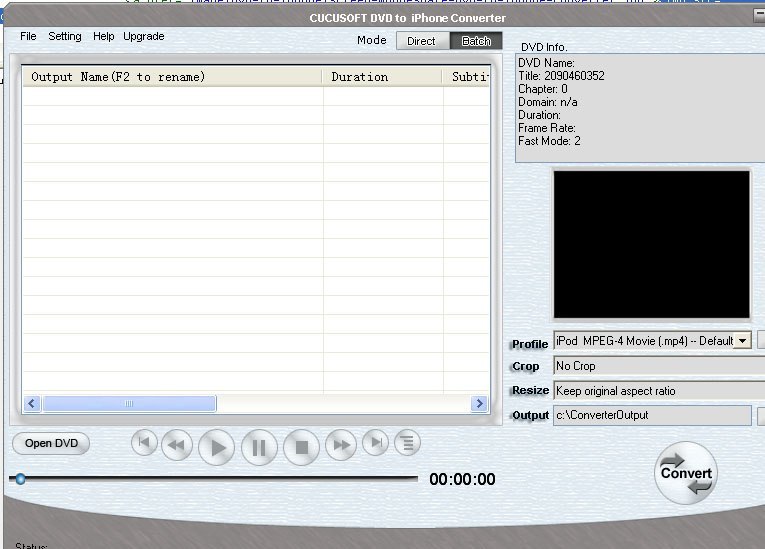Click the No Crop field
Viewport: 765px width, 549px height.
pyautogui.click(x=659, y=366)
